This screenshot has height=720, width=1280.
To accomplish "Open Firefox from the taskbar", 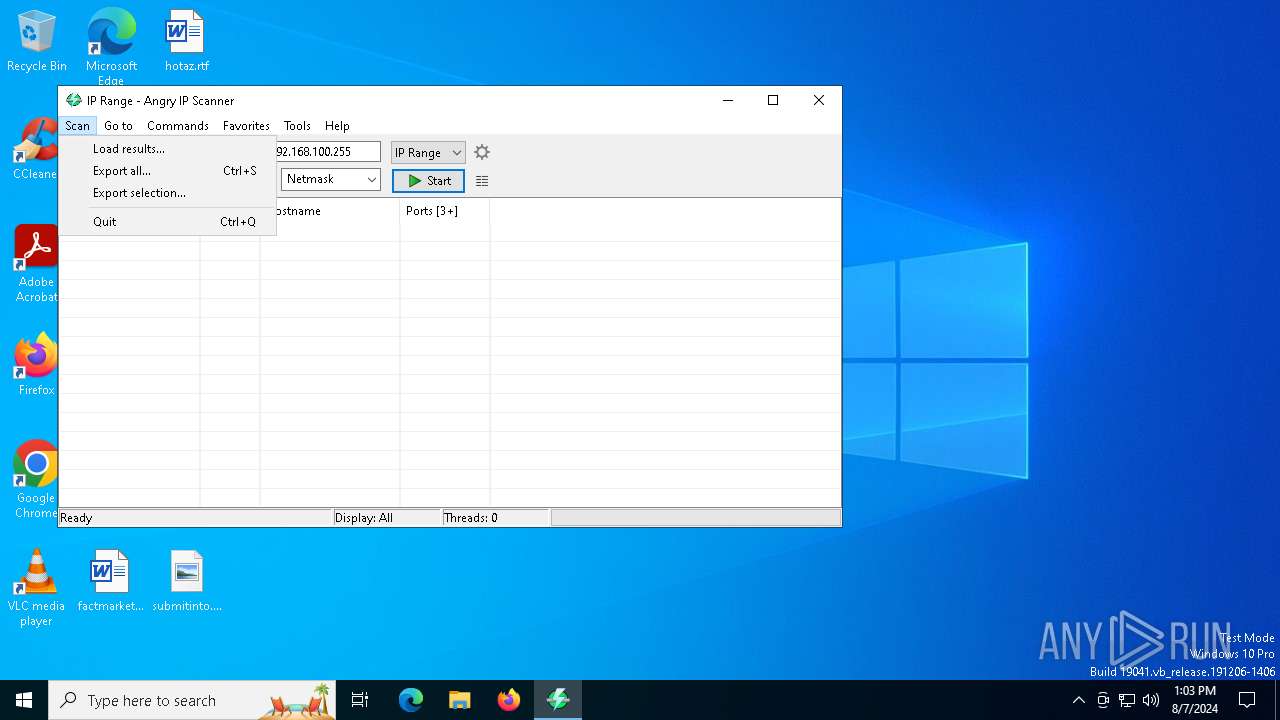I will pyautogui.click(x=509, y=700).
